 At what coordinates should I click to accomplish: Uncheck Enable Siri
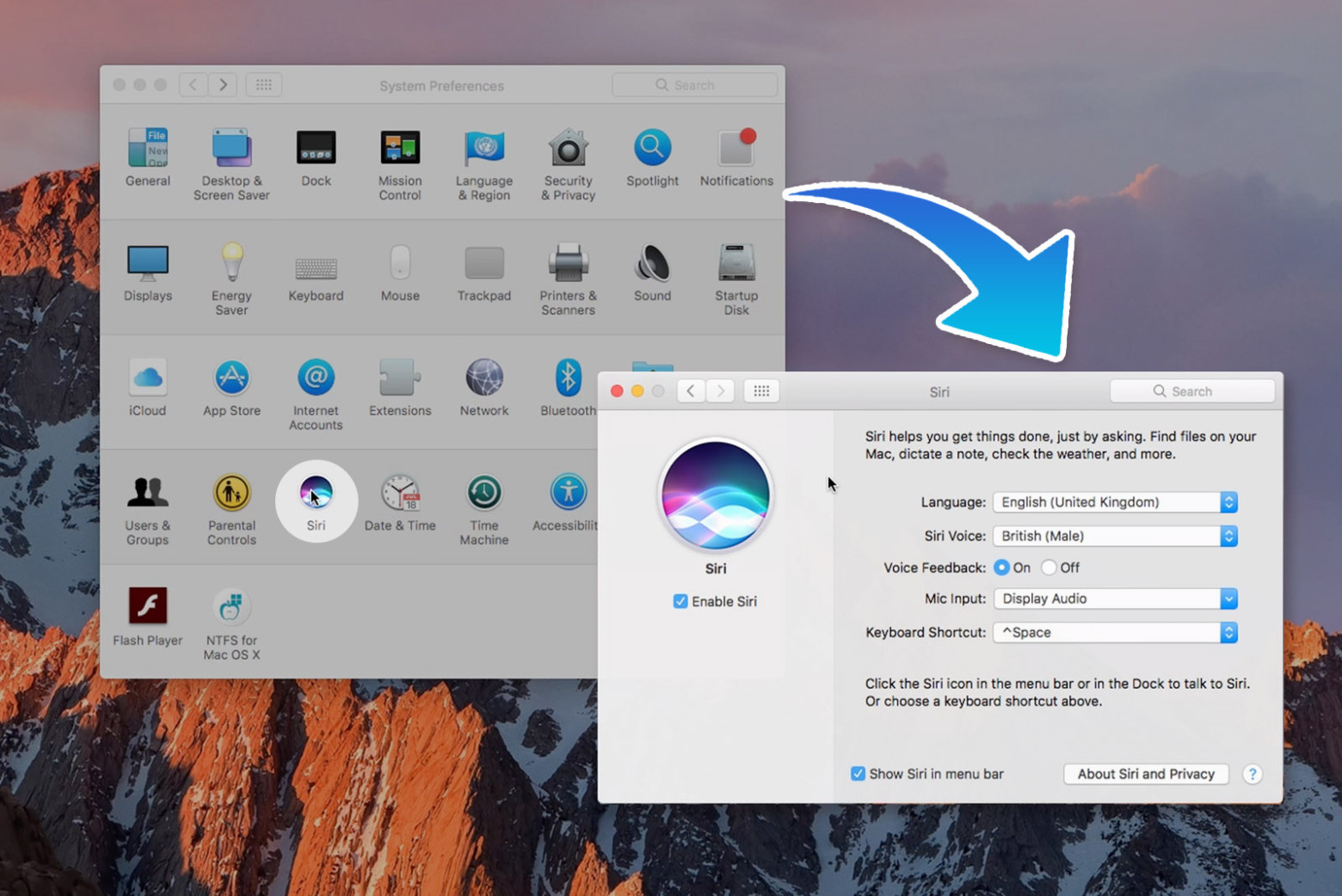(x=680, y=601)
